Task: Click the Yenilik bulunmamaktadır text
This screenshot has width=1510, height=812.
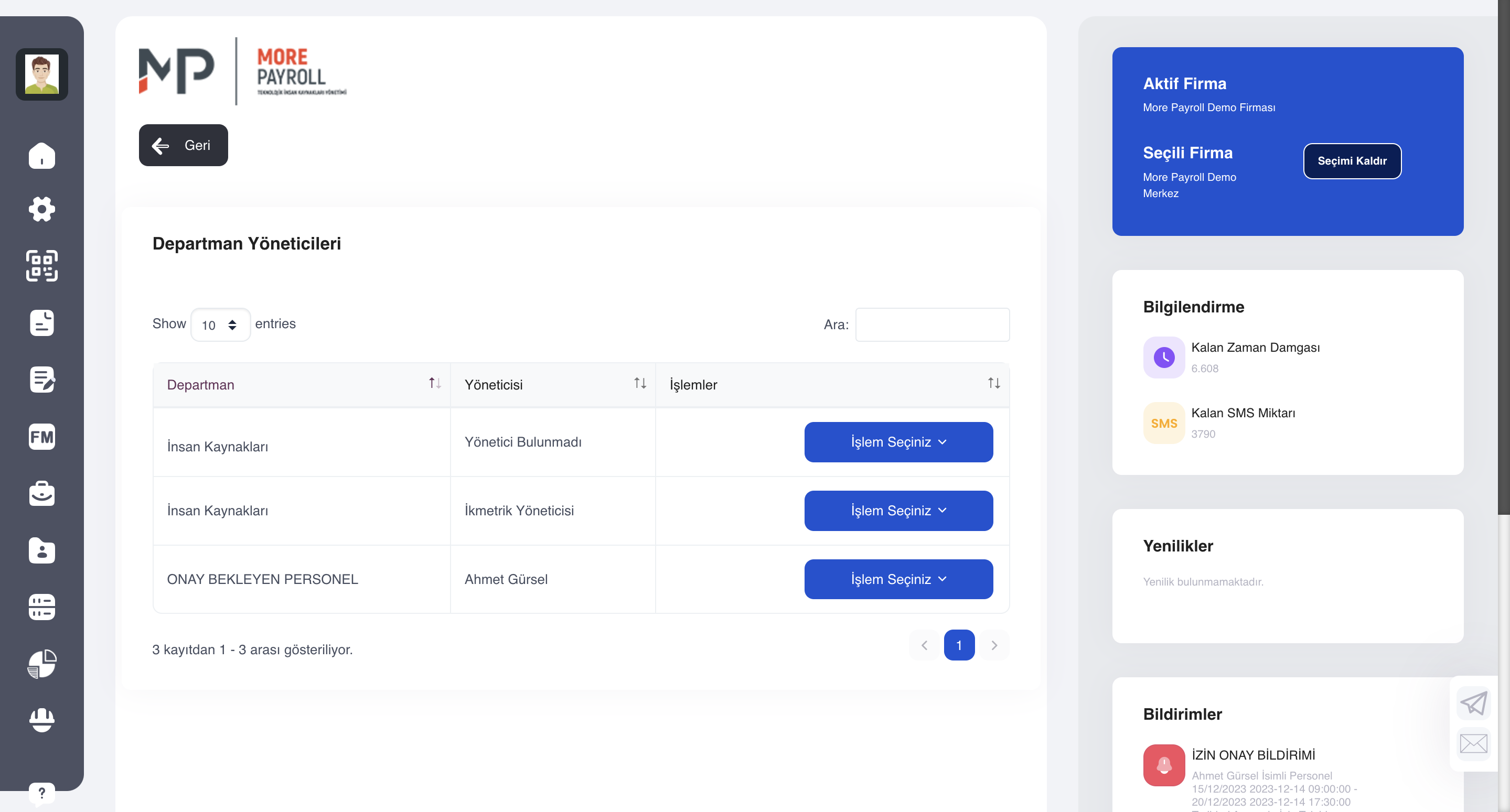Action: (x=1203, y=581)
